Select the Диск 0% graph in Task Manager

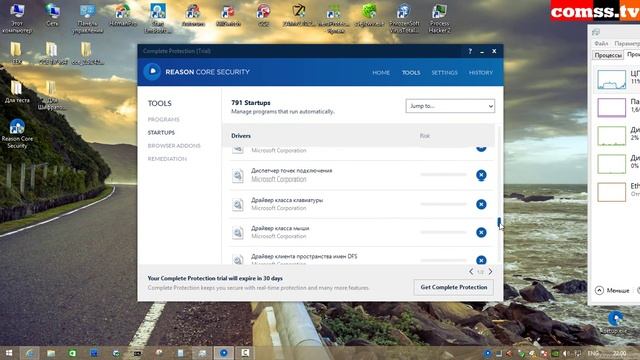point(611,164)
